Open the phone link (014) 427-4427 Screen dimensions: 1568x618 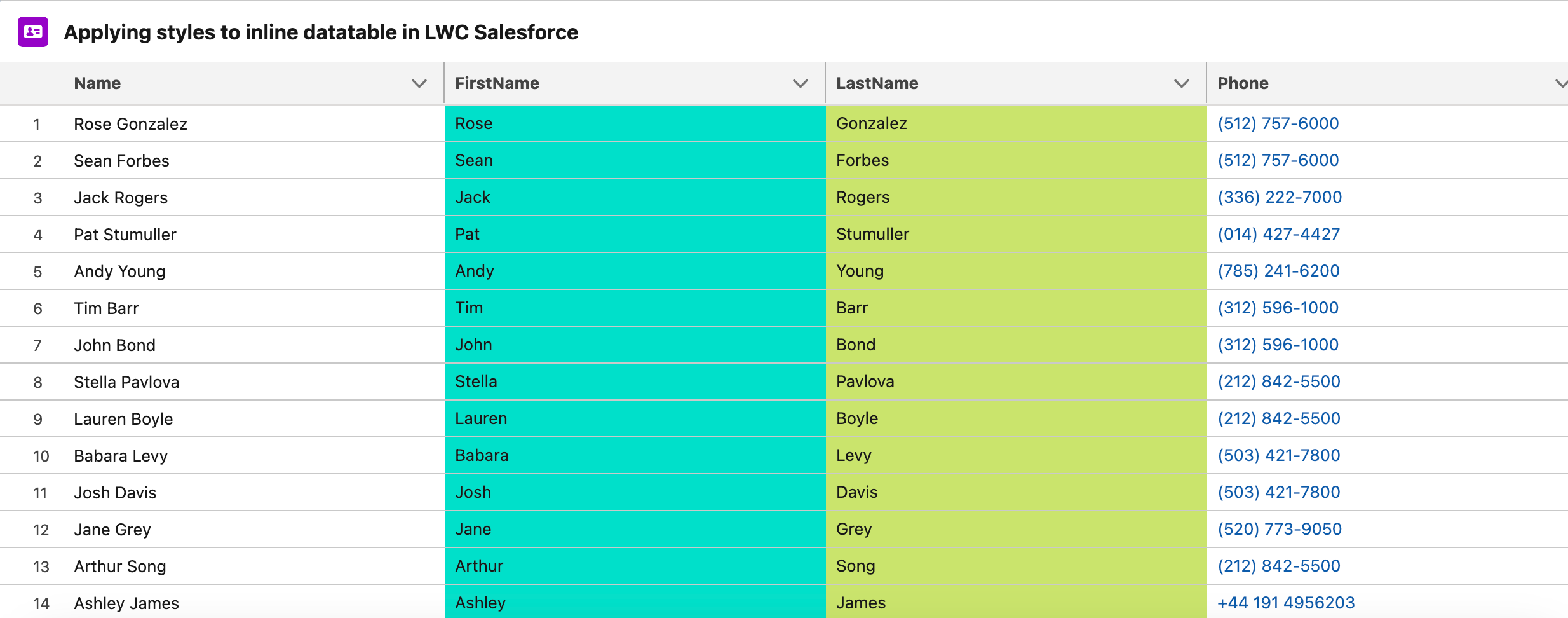(x=1278, y=234)
